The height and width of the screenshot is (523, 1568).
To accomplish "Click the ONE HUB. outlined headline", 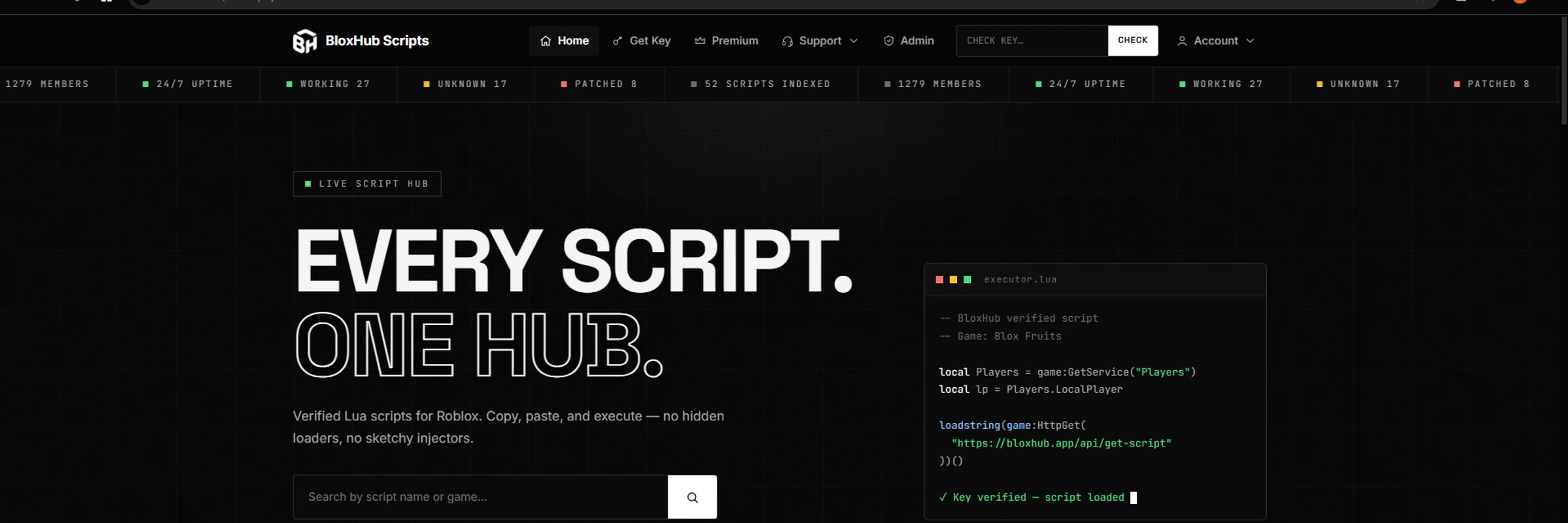I will point(479,345).
